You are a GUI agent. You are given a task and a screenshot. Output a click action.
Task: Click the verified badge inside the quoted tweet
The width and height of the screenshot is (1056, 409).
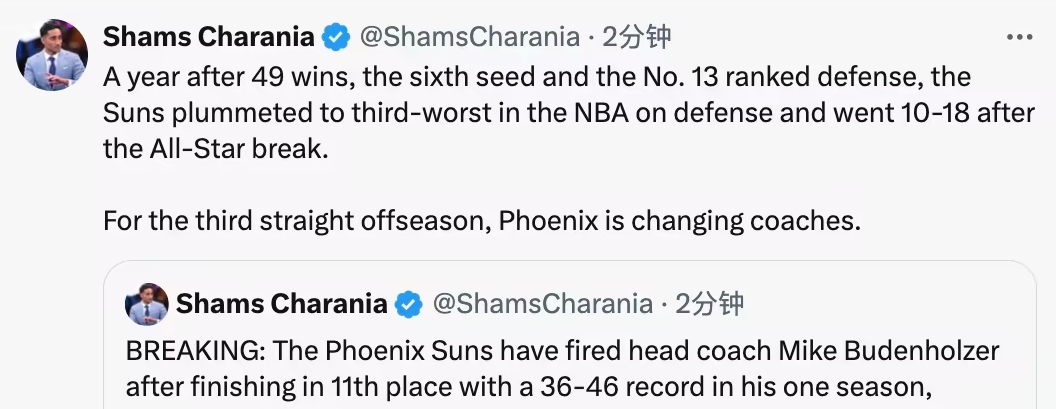[x=408, y=303]
